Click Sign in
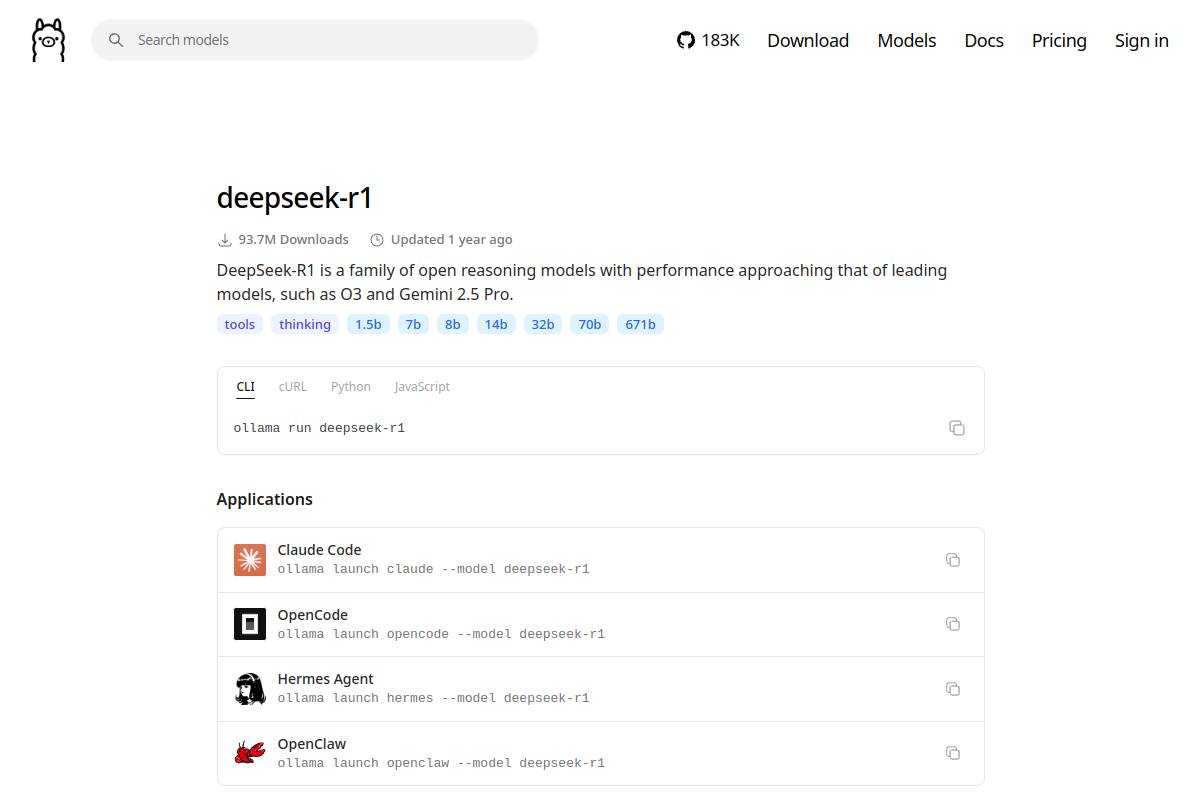The image size is (1200, 800). click(1142, 40)
